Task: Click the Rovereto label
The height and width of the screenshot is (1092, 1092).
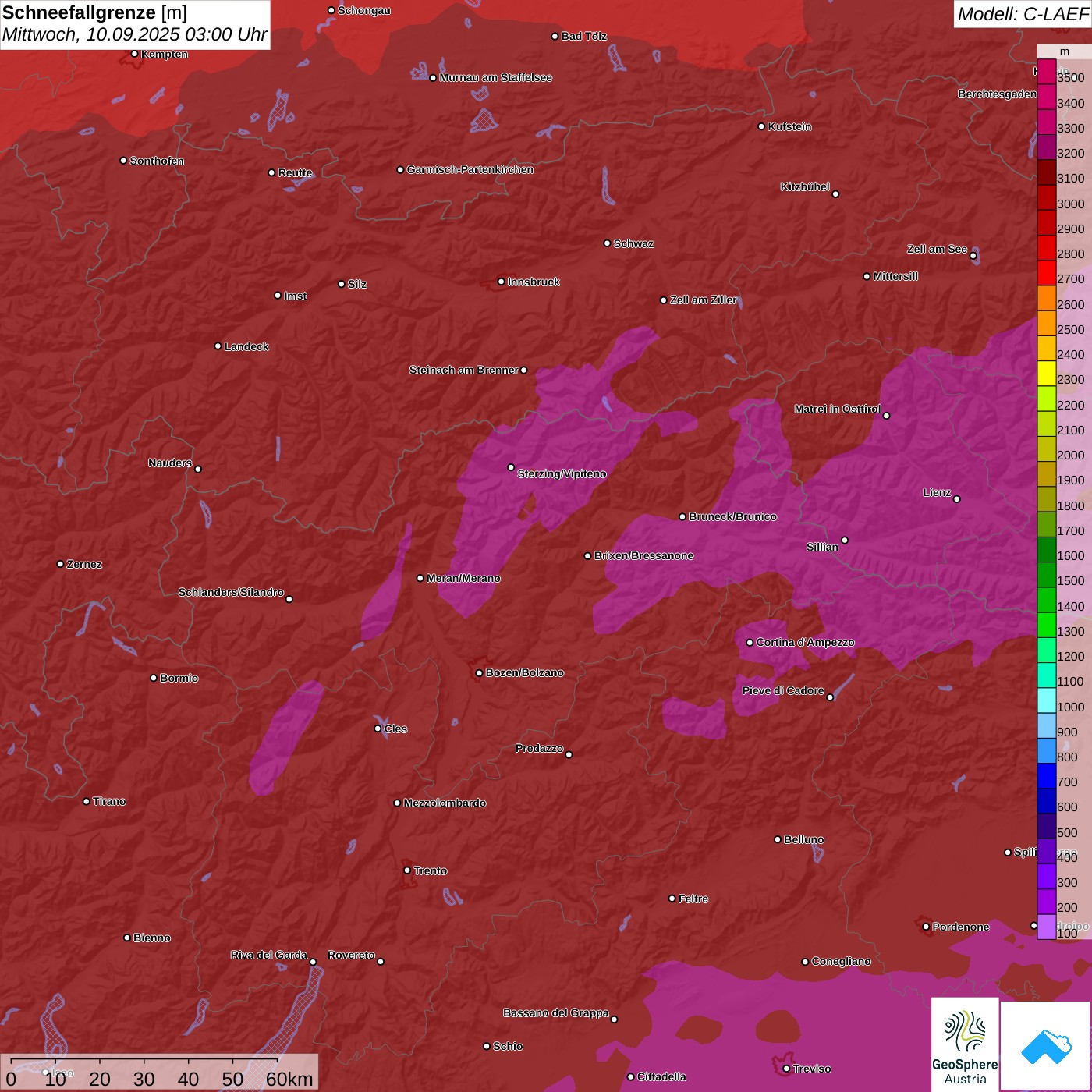Action: [x=351, y=955]
